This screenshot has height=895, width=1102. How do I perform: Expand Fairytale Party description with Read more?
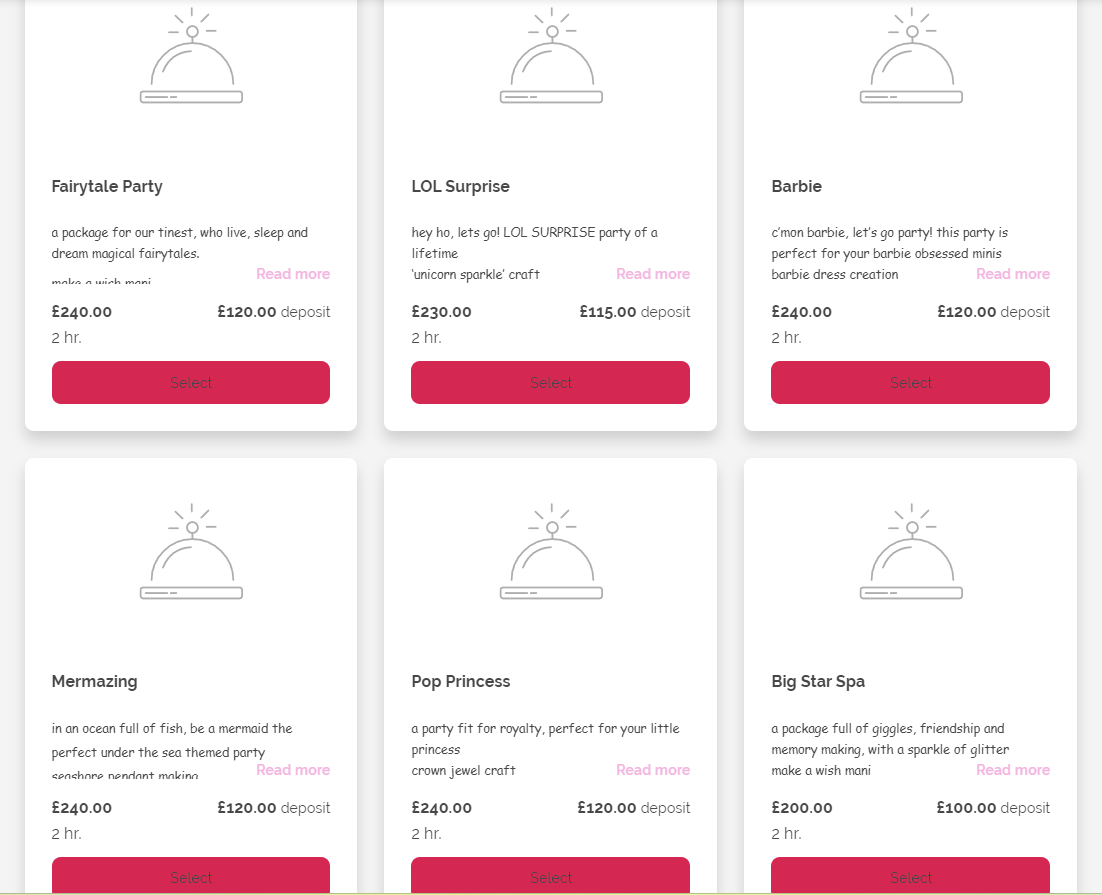[x=293, y=274]
